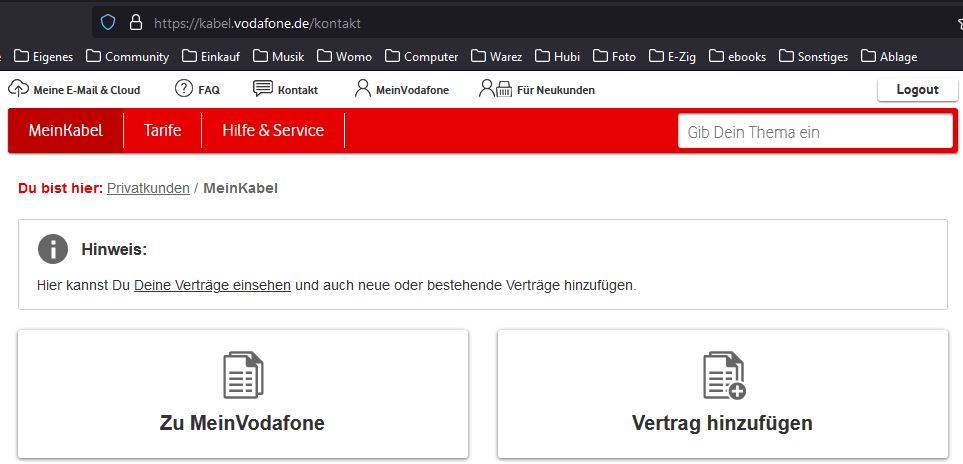This screenshot has width=963, height=464.
Task: Click the MeinKabel breadcrumb text
Action: [241, 188]
